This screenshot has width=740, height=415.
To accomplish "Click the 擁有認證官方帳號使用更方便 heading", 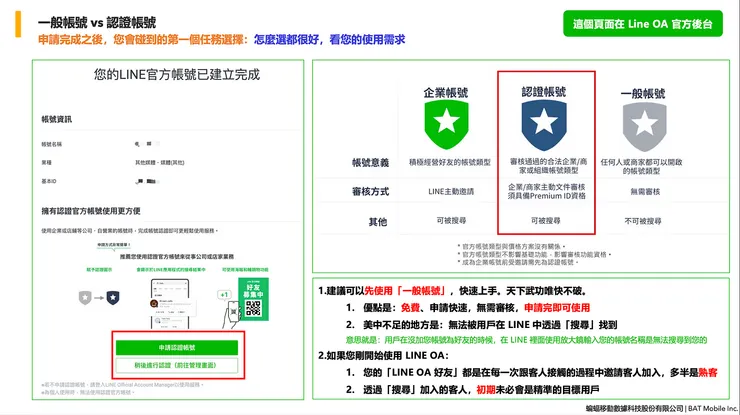I will [91, 211].
